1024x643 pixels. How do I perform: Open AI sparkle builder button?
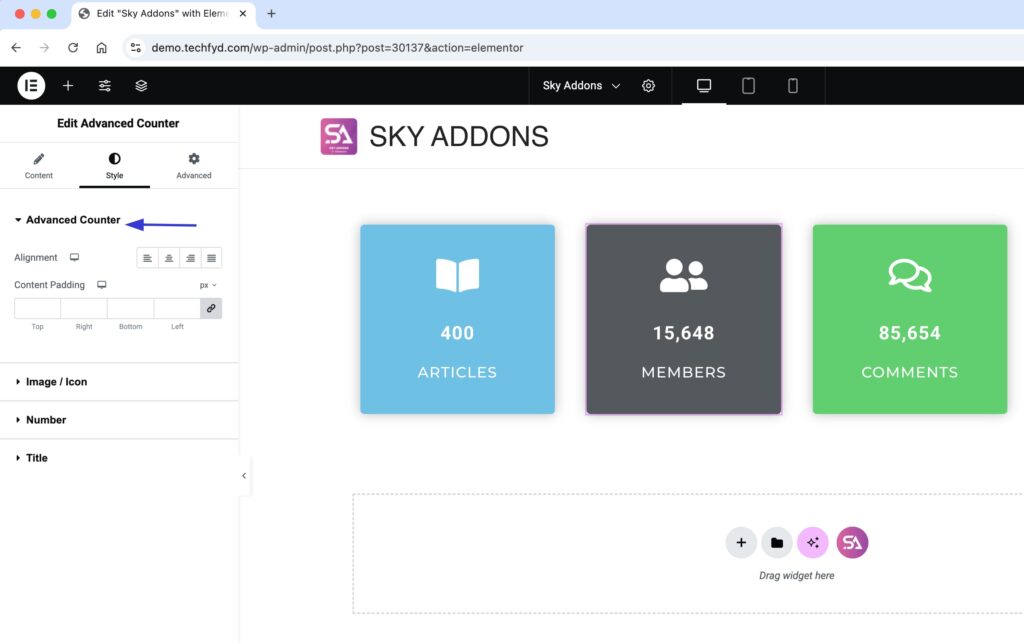(813, 542)
